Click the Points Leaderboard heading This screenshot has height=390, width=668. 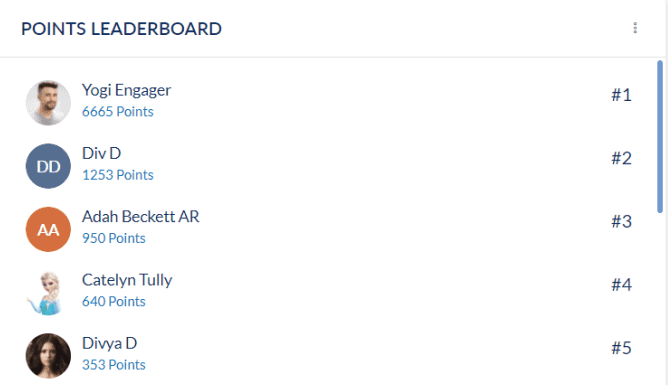tap(121, 29)
